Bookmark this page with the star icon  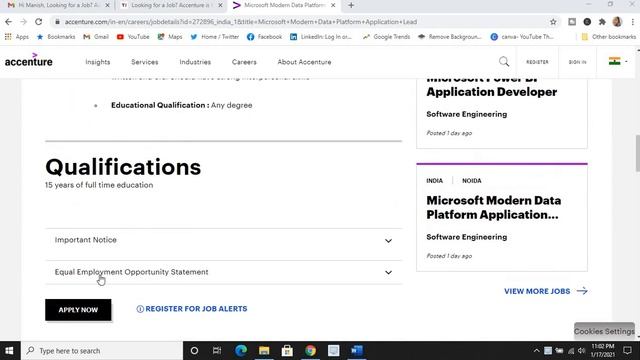pos(553,22)
